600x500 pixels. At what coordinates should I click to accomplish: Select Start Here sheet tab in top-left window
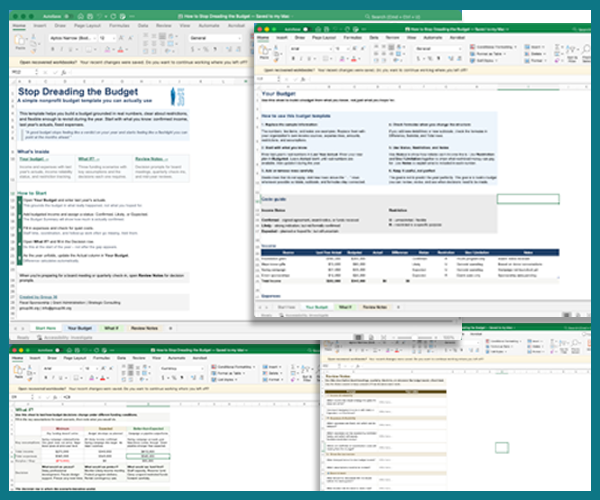(x=46, y=328)
